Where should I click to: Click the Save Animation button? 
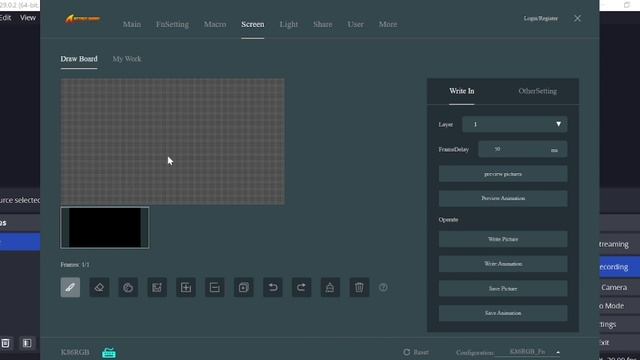coord(503,313)
